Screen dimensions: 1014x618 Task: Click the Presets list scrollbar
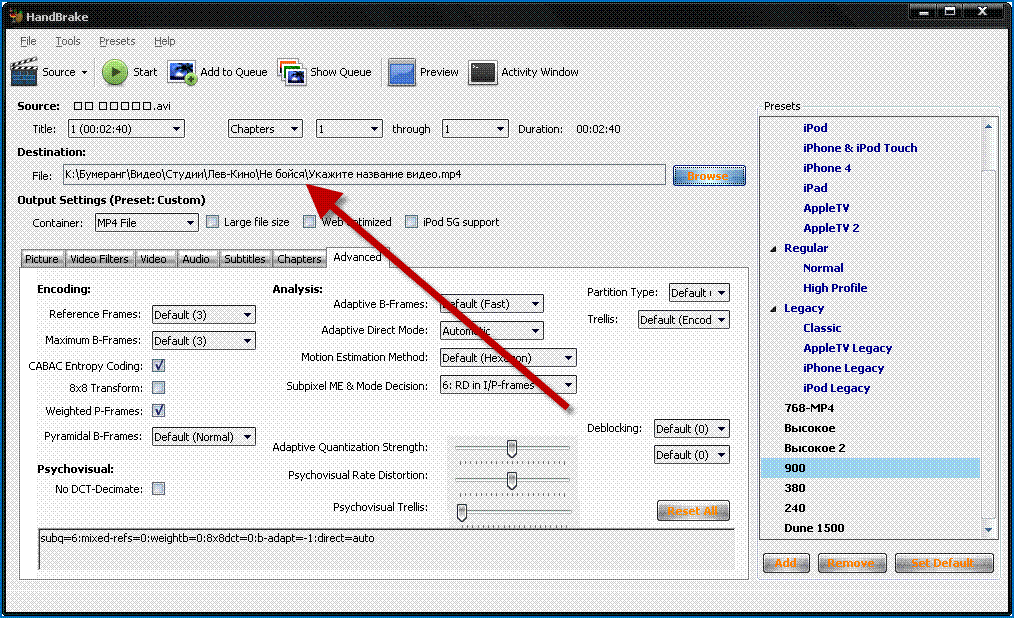tap(988, 327)
